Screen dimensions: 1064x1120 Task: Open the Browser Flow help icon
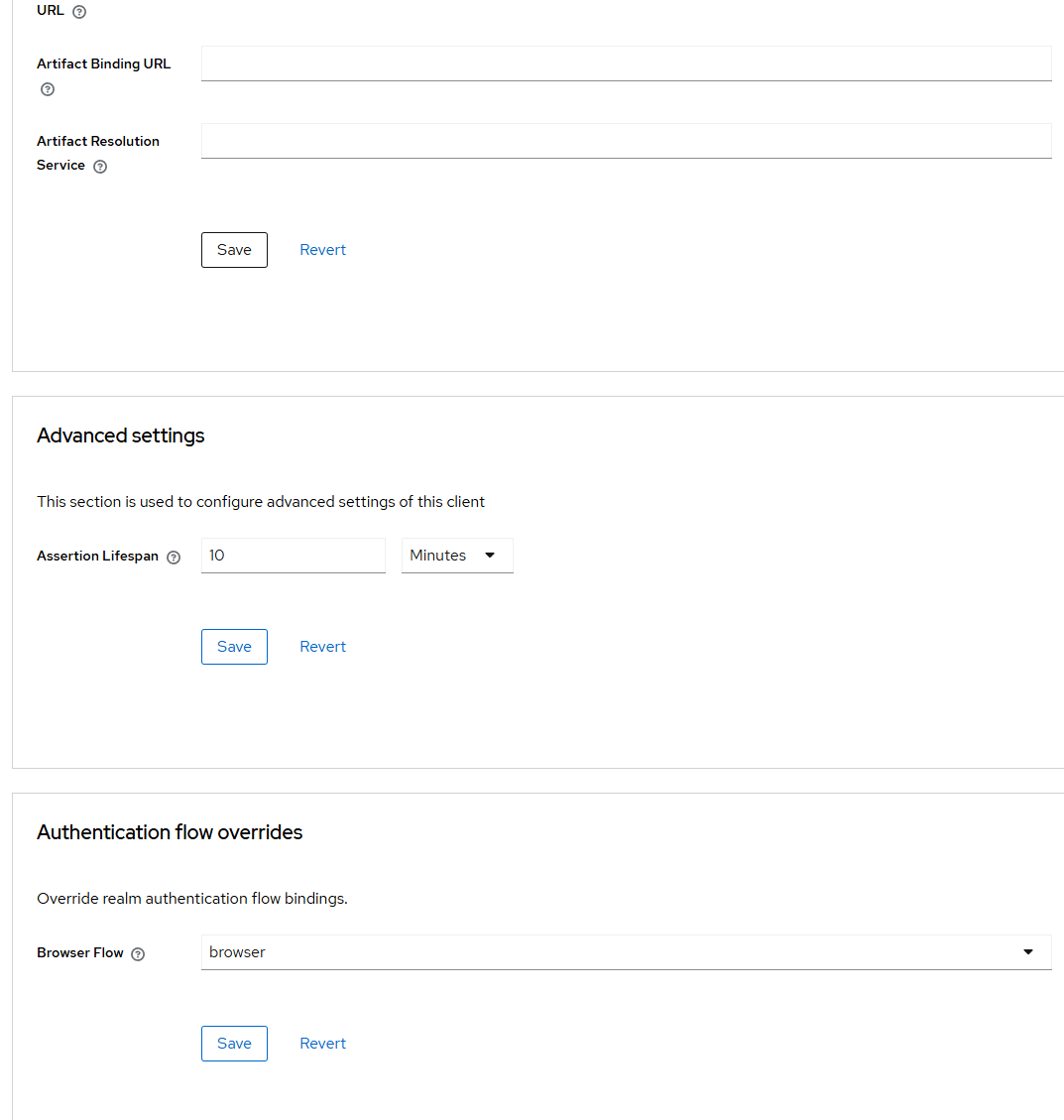[138, 954]
